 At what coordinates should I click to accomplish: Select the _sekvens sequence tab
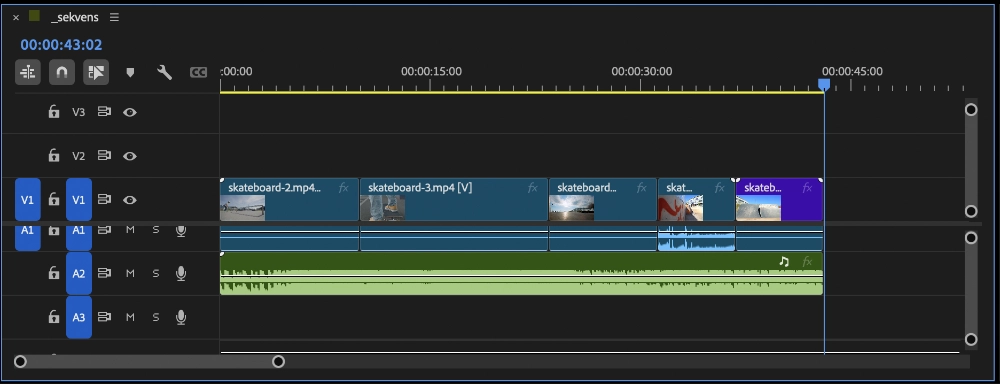pos(75,17)
